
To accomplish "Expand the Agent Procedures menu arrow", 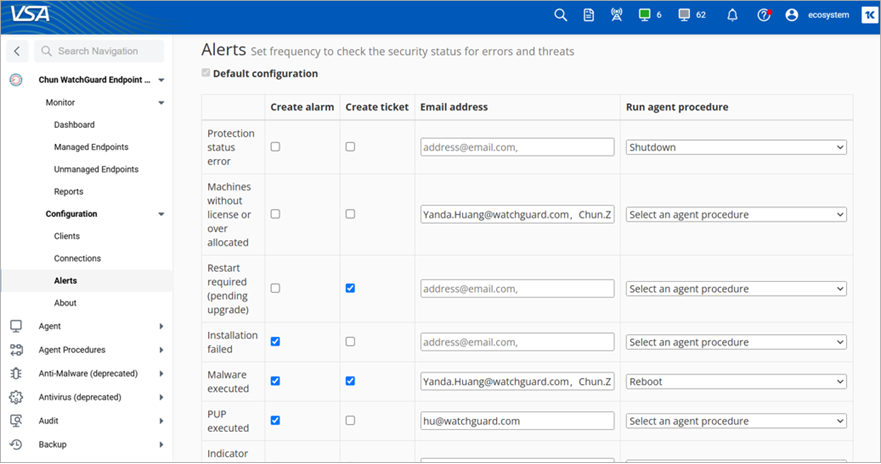I will click(161, 350).
